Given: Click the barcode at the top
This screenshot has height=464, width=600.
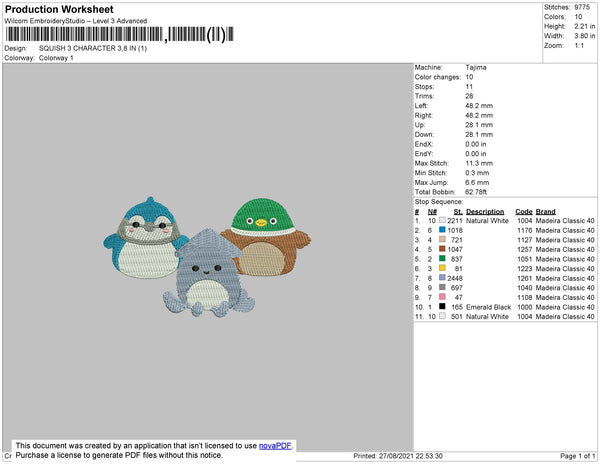Looking at the screenshot, I should point(119,34).
